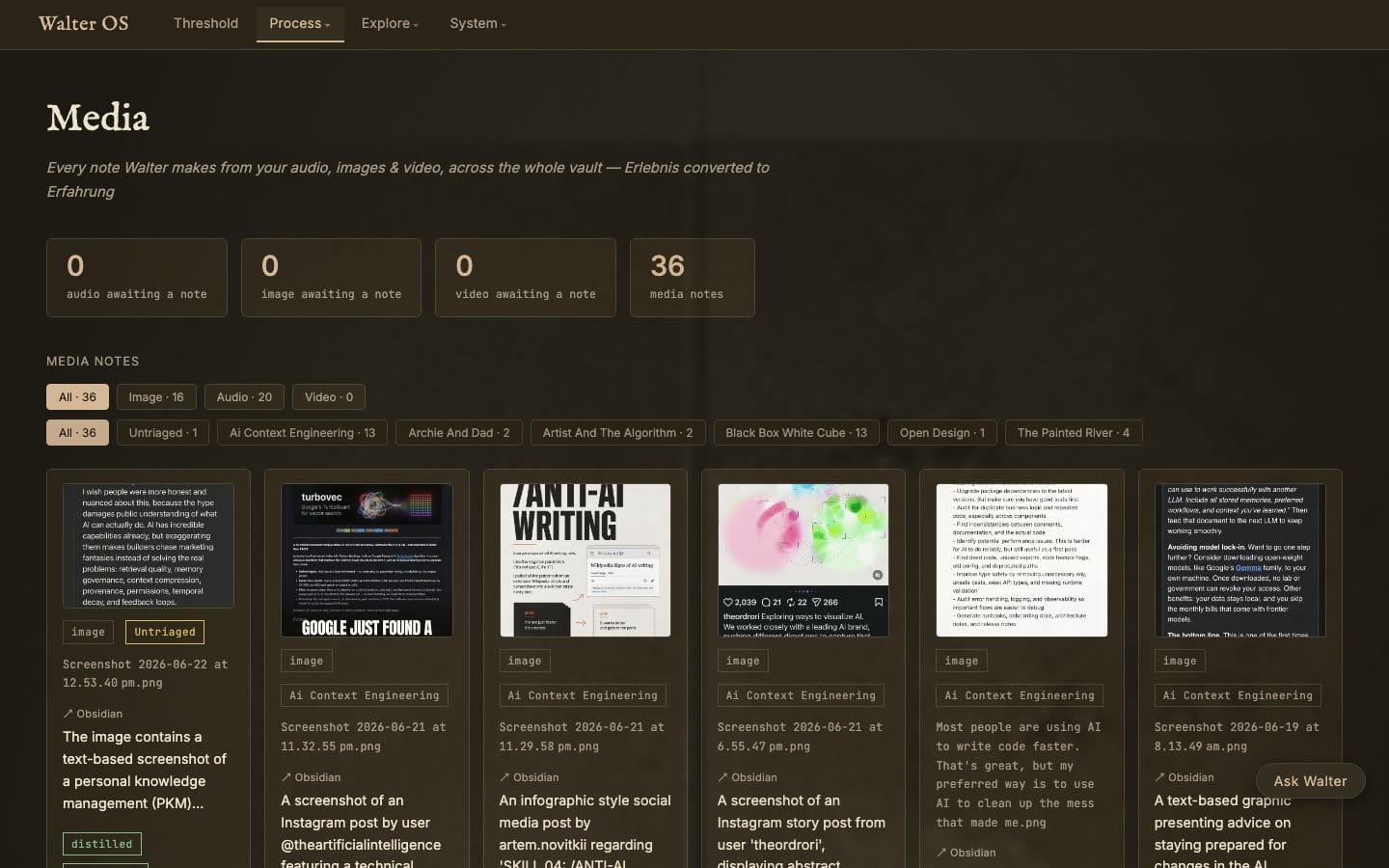Click the distilled tag on first card
Viewport: 1389px width, 868px height.
[102, 844]
